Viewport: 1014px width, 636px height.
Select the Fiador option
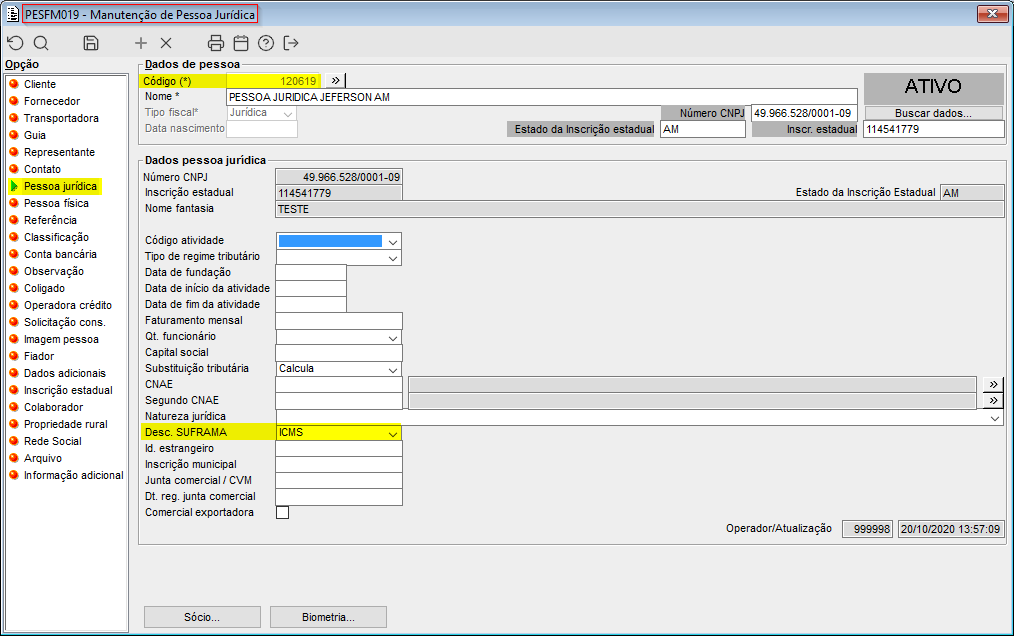(x=39, y=356)
